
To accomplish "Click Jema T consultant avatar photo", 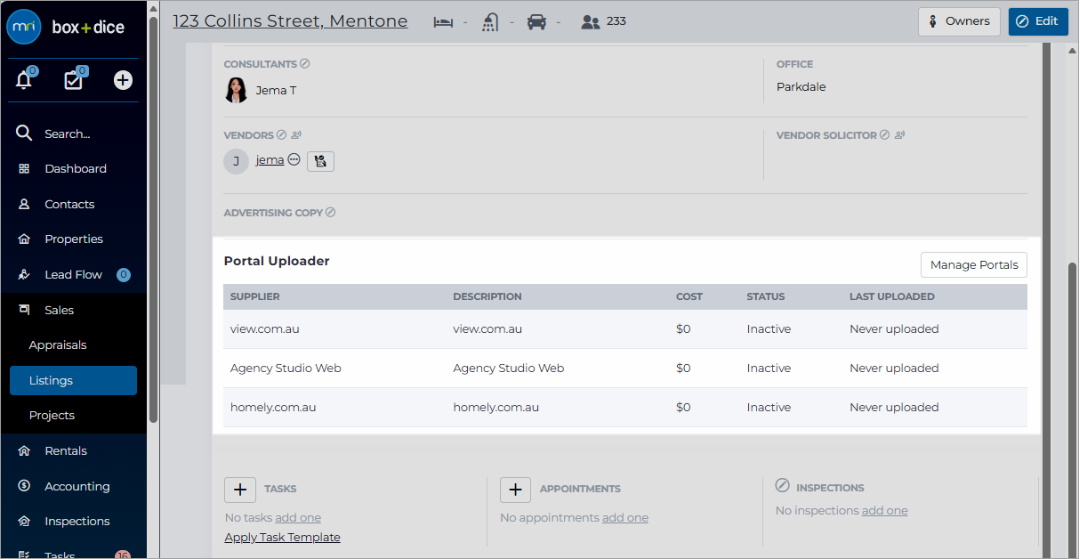I will 236,90.
